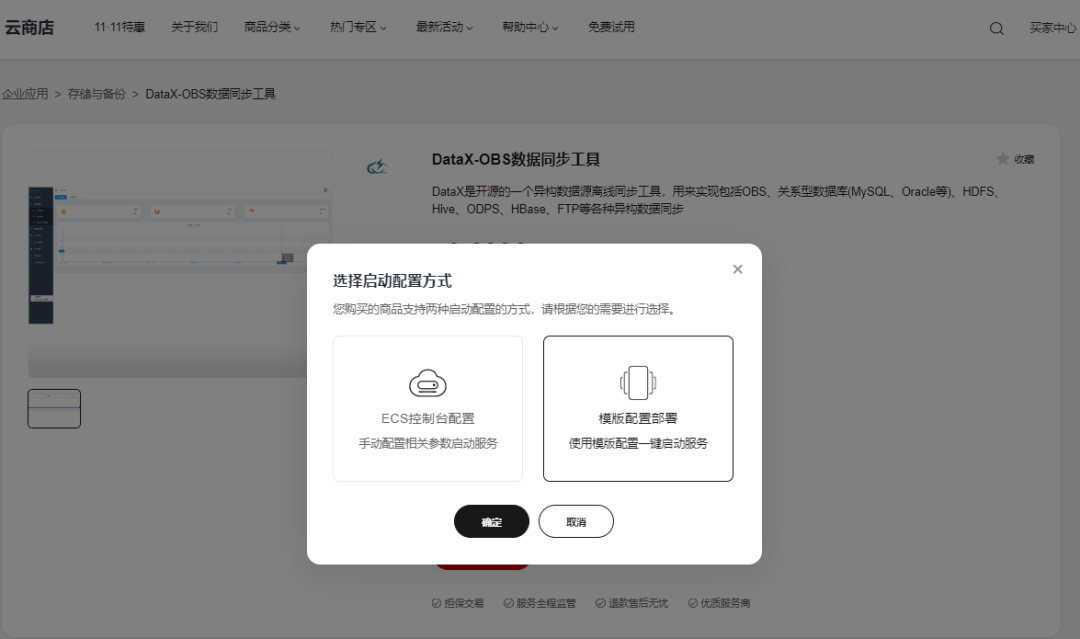Click the cloud icon on ECS控制台配置 card
This screenshot has width=1080, height=639.
[x=427, y=382]
